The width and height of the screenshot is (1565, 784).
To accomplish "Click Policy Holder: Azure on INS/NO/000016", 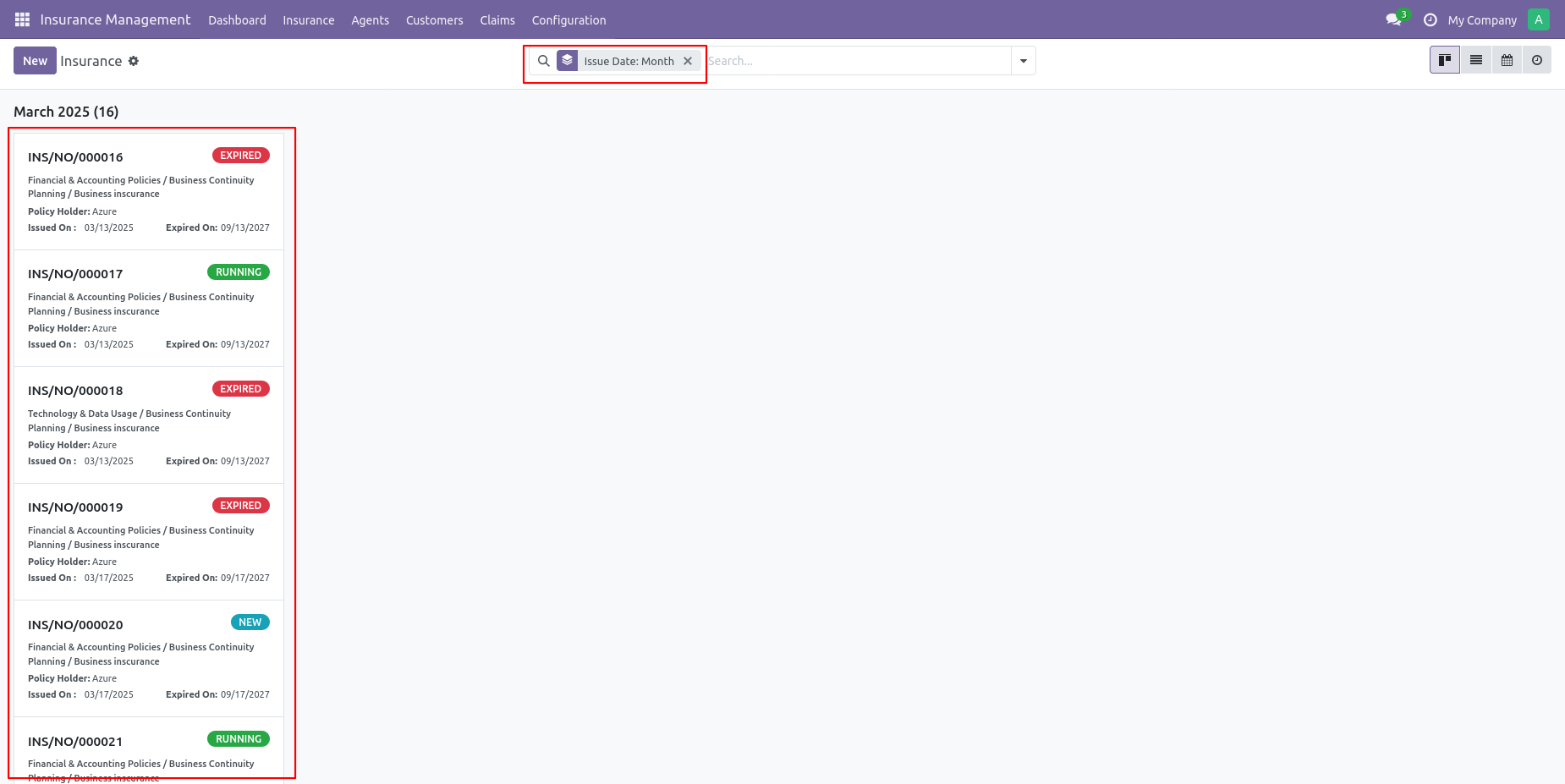I will click(x=73, y=211).
